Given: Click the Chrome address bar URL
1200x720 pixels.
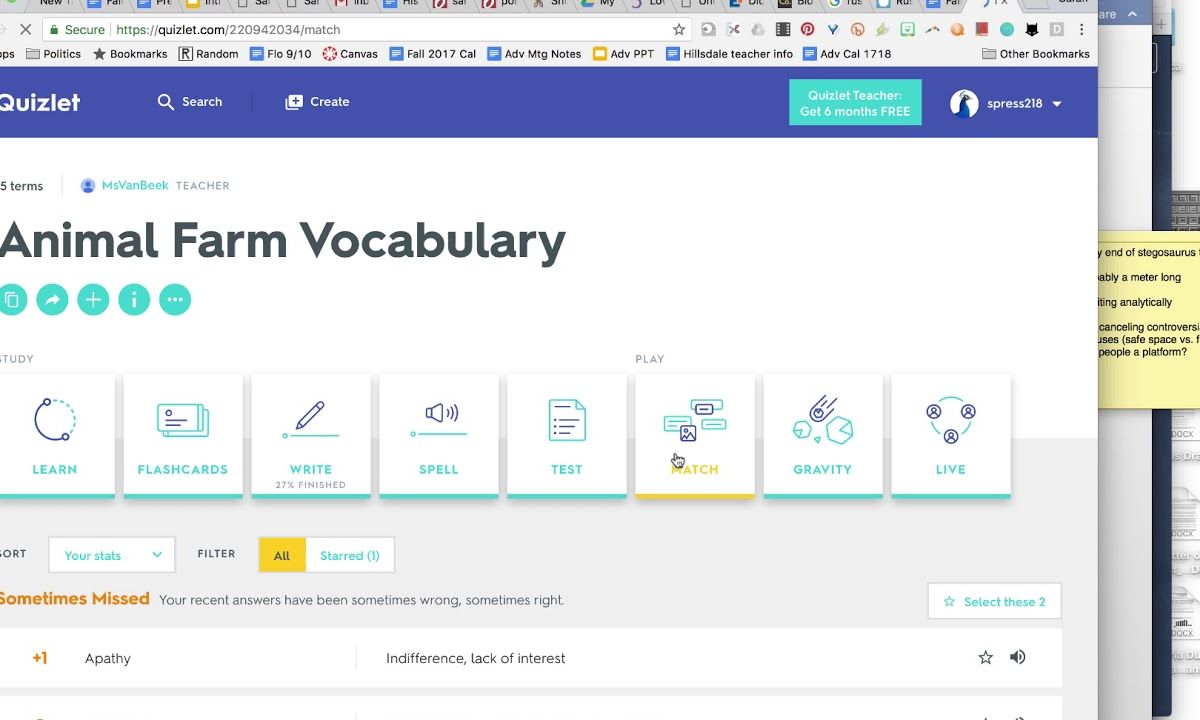Looking at the screenshot, I should click(x=228, y=30).
